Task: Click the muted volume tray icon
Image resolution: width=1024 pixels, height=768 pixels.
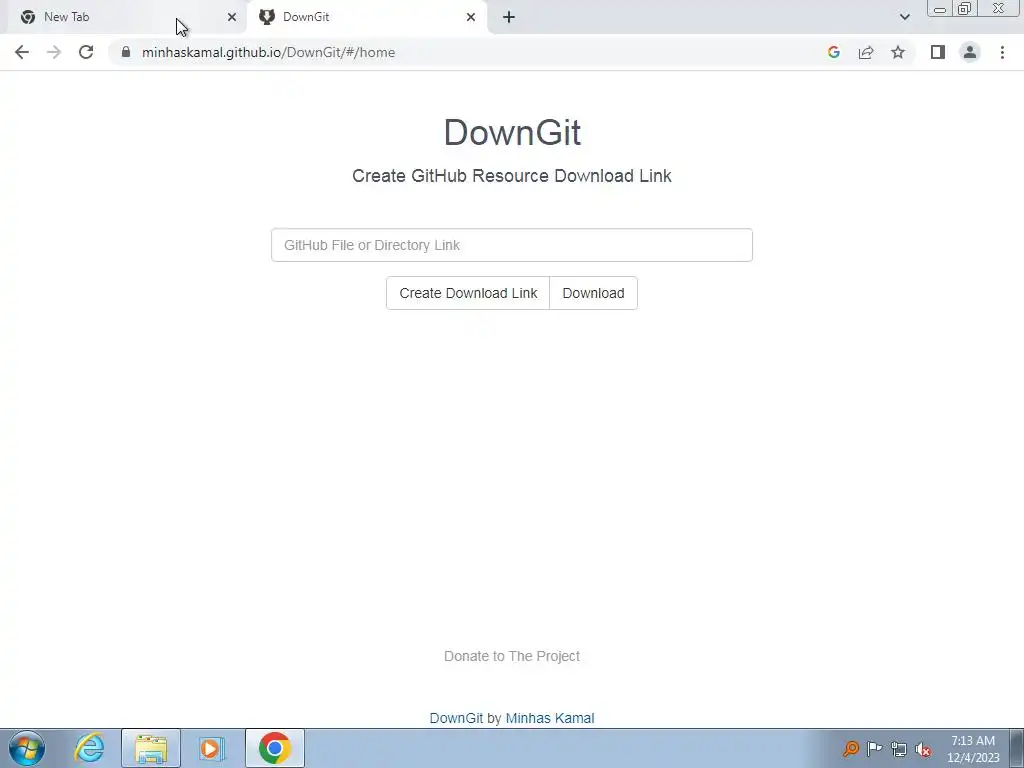Action: [x=923, y=749]
